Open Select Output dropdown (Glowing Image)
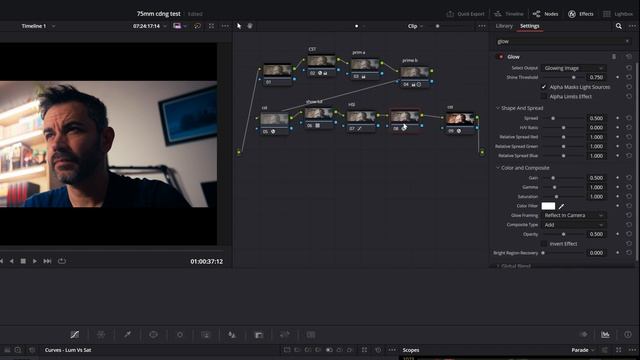 (x=573, y=68)
